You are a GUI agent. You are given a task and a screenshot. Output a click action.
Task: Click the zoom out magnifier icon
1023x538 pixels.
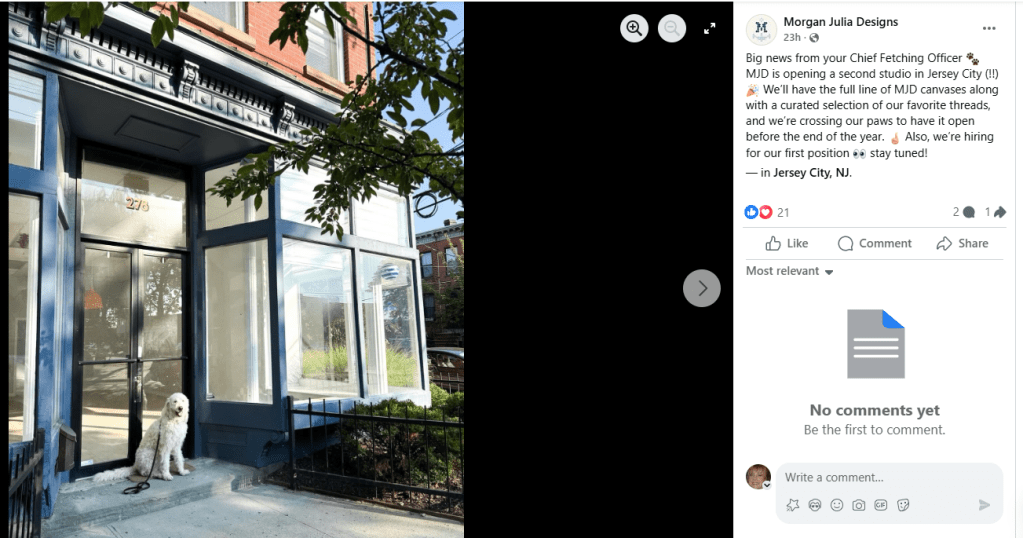(x=671, y=28)
